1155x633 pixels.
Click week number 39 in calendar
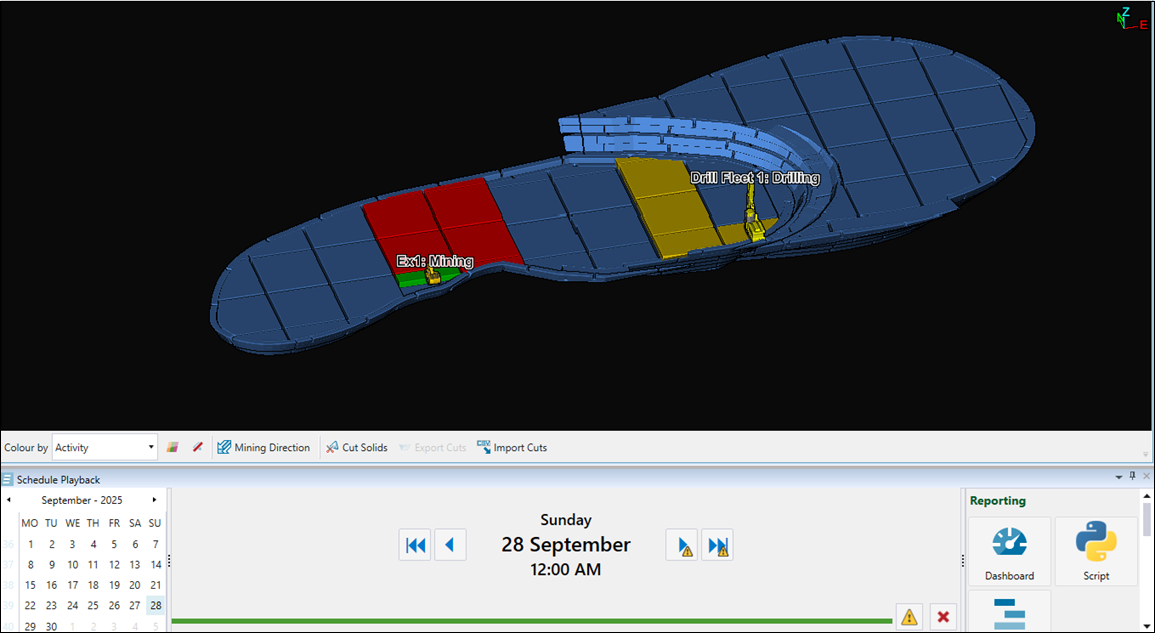(8, 606)
